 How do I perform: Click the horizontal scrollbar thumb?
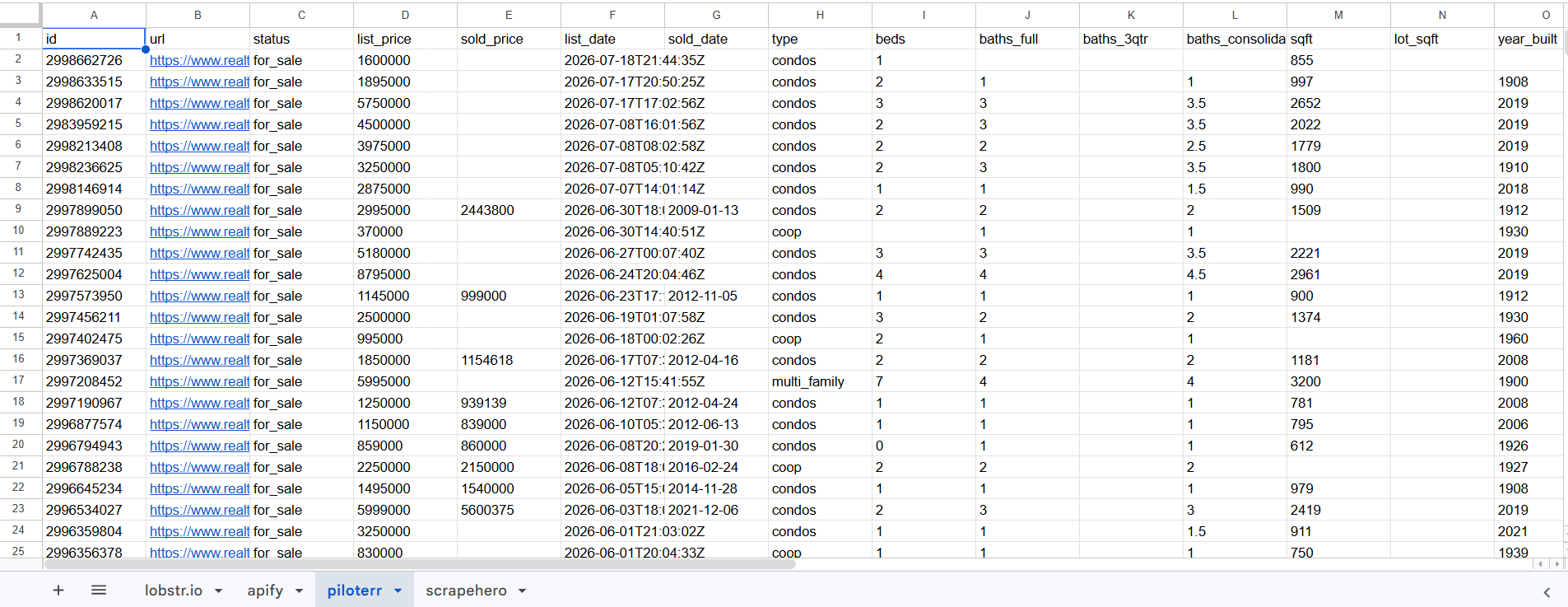[420, 564]
